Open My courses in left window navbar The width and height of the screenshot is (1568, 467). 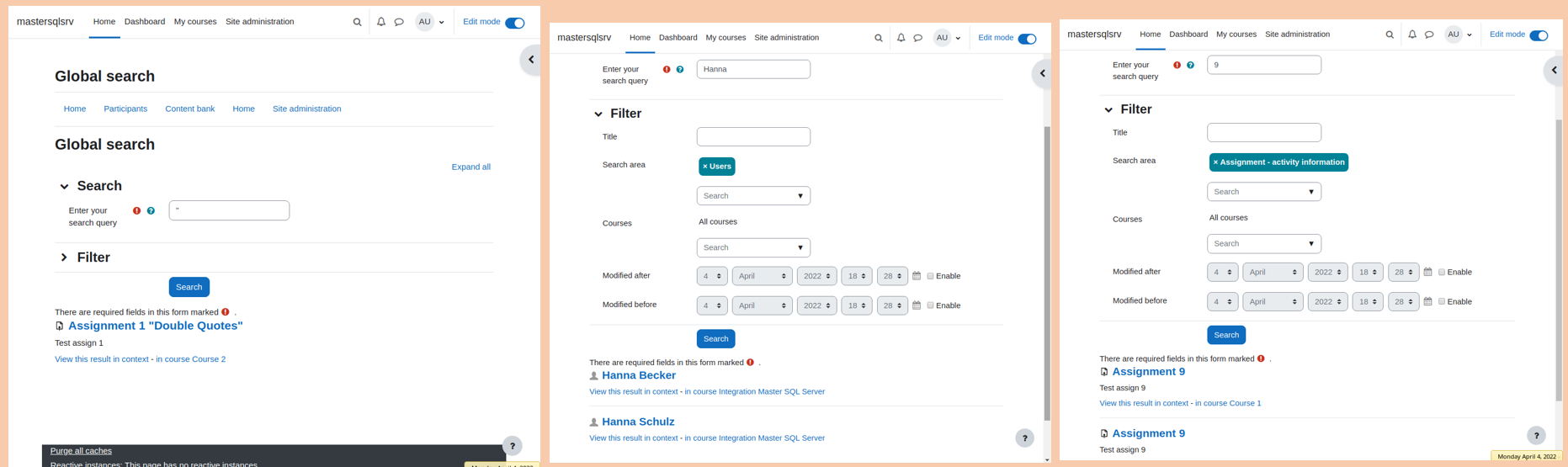[195, 22]
